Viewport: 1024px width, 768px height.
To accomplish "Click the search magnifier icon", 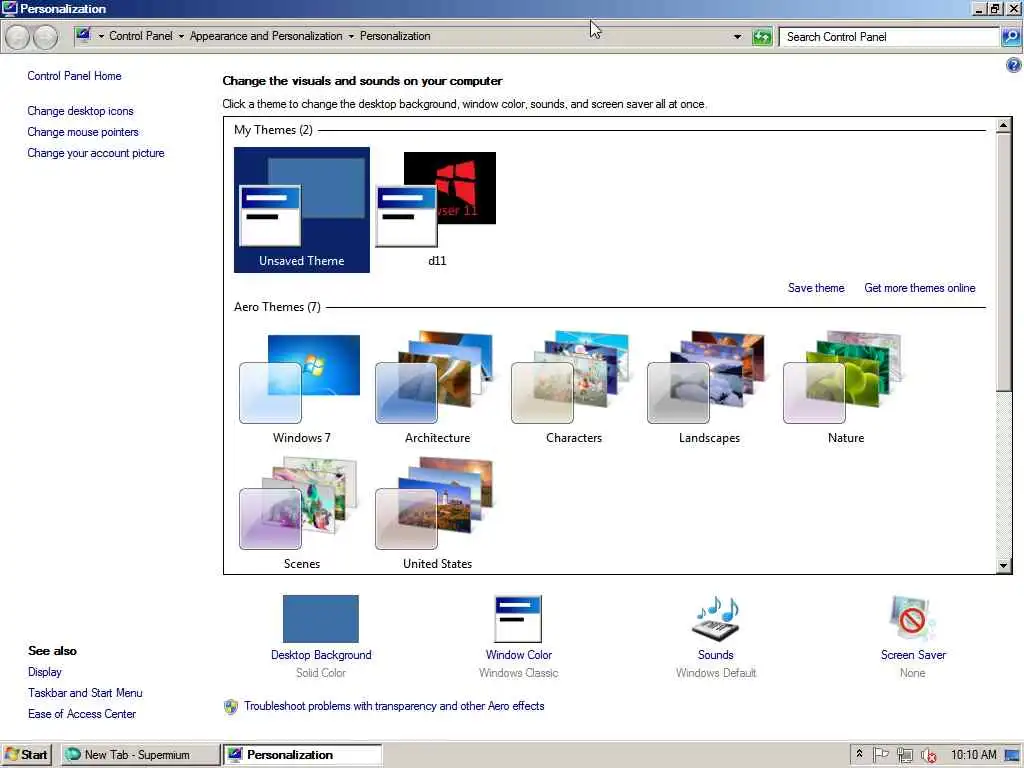I will 1010,37.
